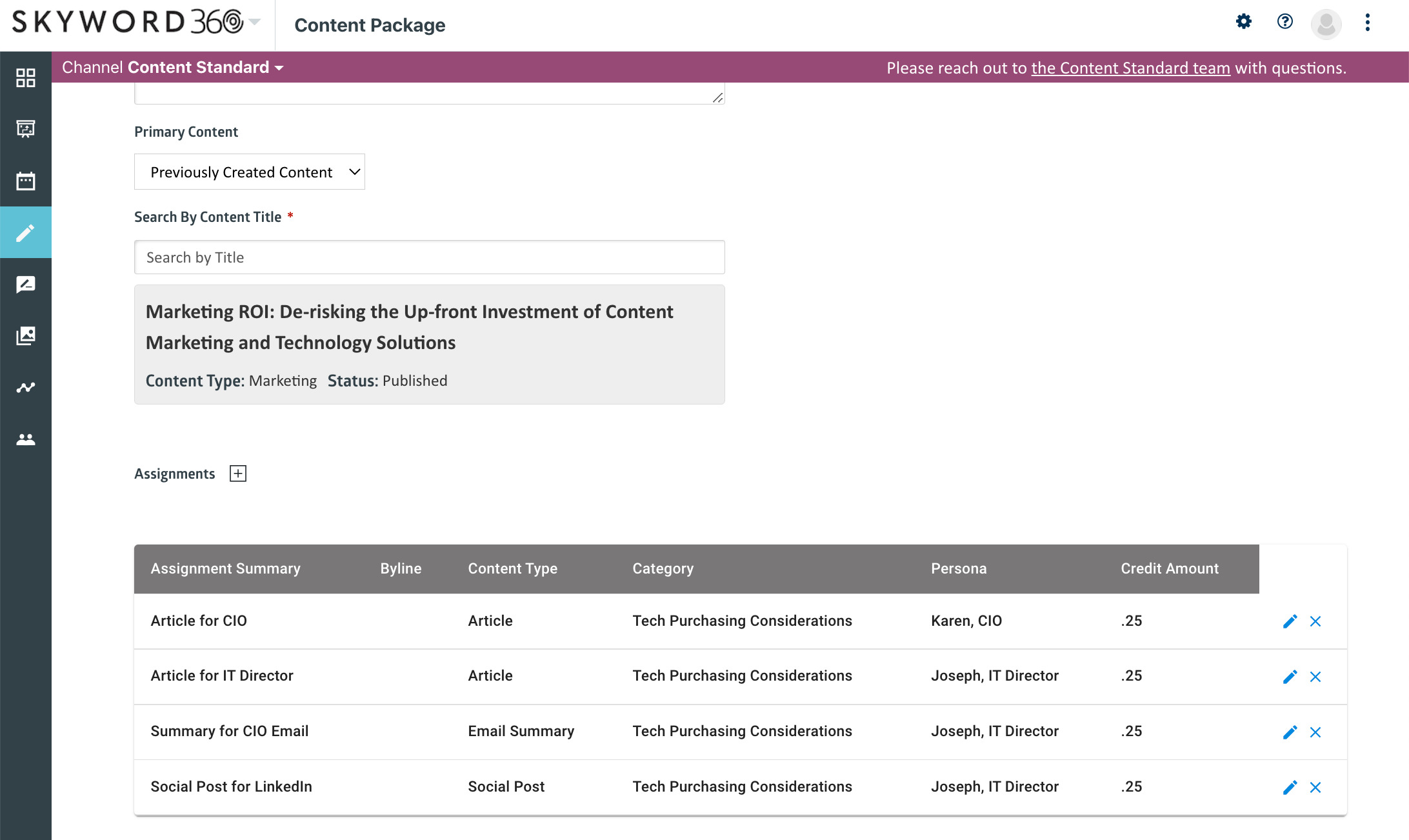Image resolution: width=1409 pixels, height=840 pixels.
Task: Click the Persona column header
Action: pyautogui.click(x=959, y=568)
